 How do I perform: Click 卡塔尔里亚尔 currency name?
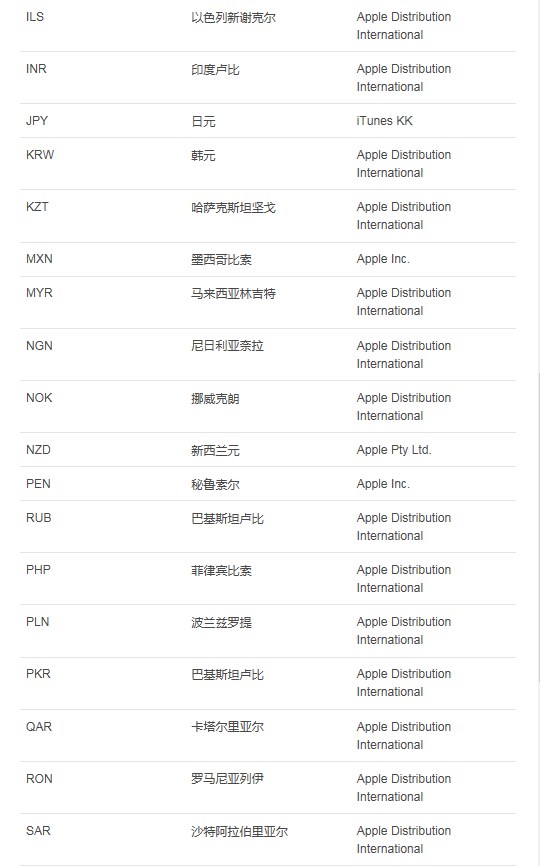(227, 727)
